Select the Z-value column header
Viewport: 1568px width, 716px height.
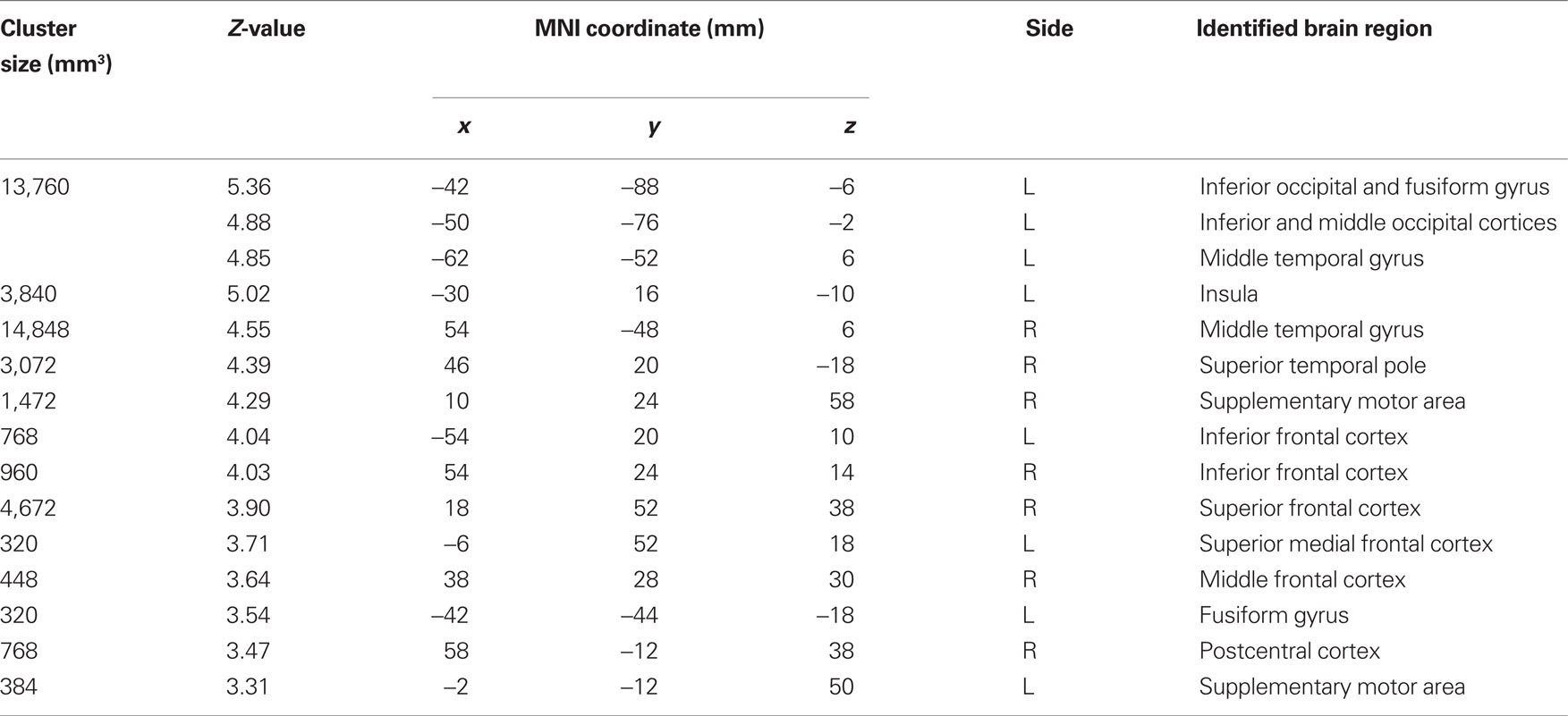[x=266, y=29]
